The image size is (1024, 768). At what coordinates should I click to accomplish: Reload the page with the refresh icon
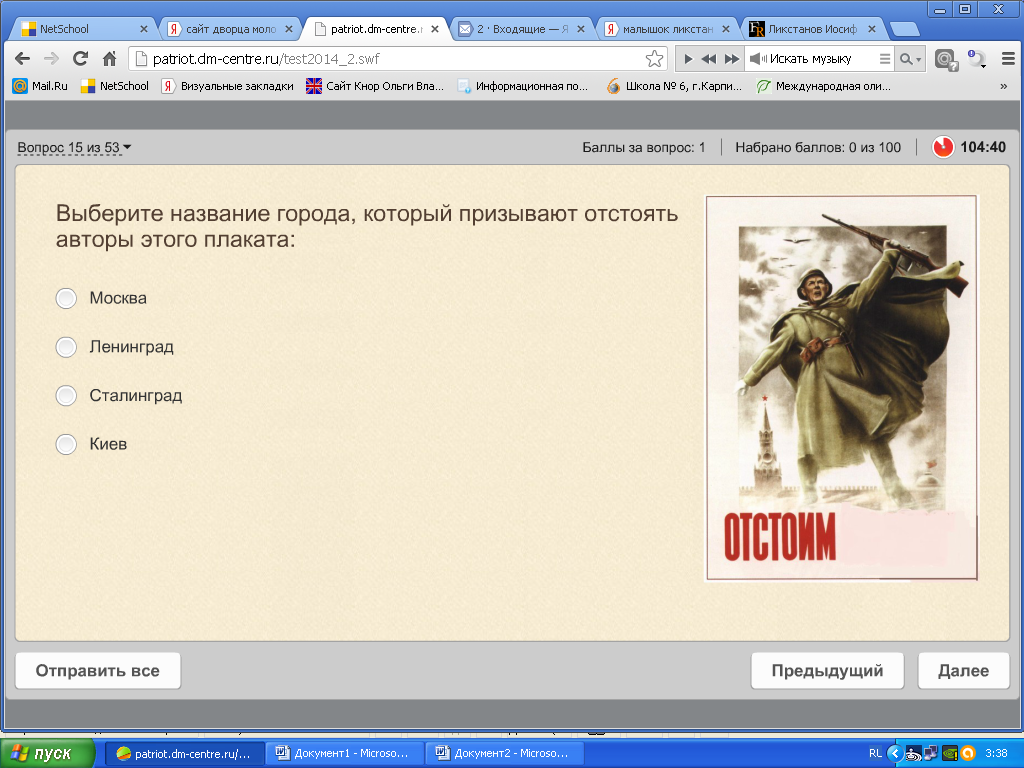[x=80, y=59]
